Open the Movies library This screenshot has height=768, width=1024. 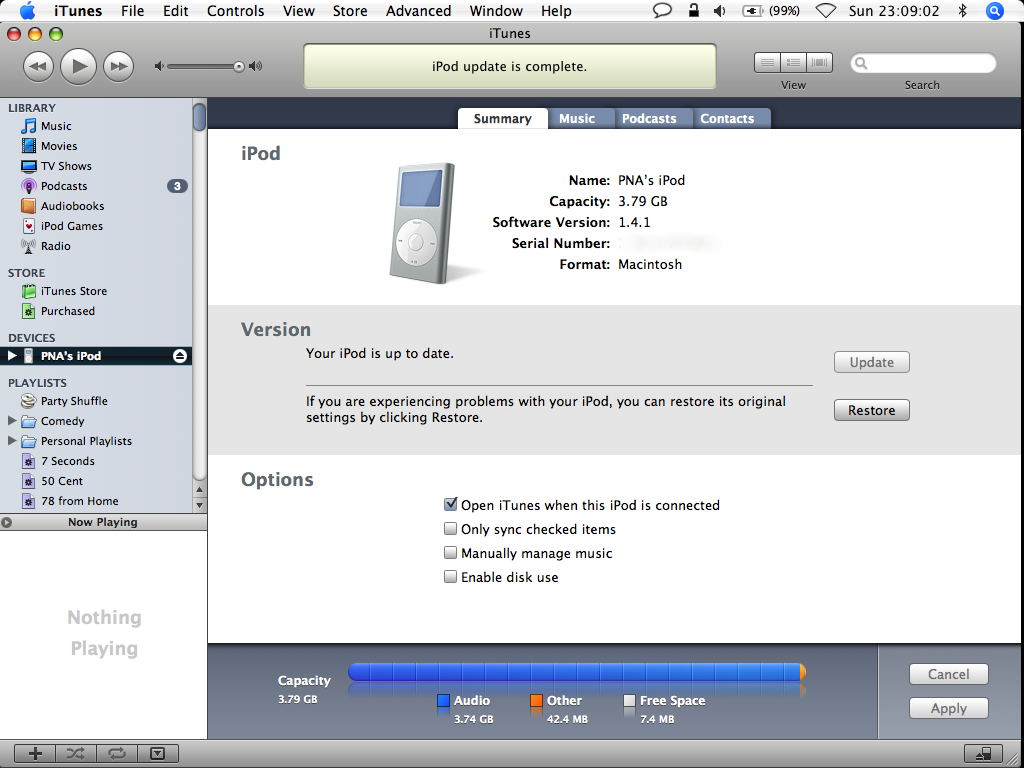pyautogui.click(x=59, y=146)
